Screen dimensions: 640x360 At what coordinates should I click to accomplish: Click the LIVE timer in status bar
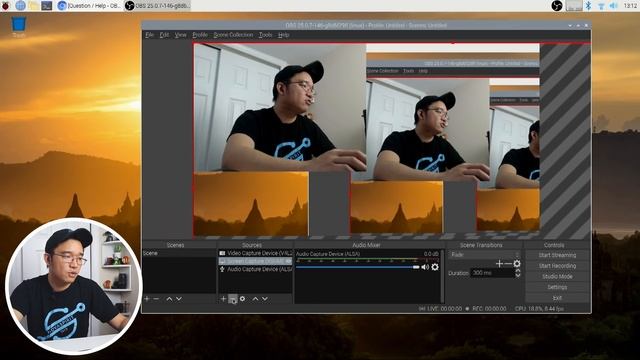[440, 309]
